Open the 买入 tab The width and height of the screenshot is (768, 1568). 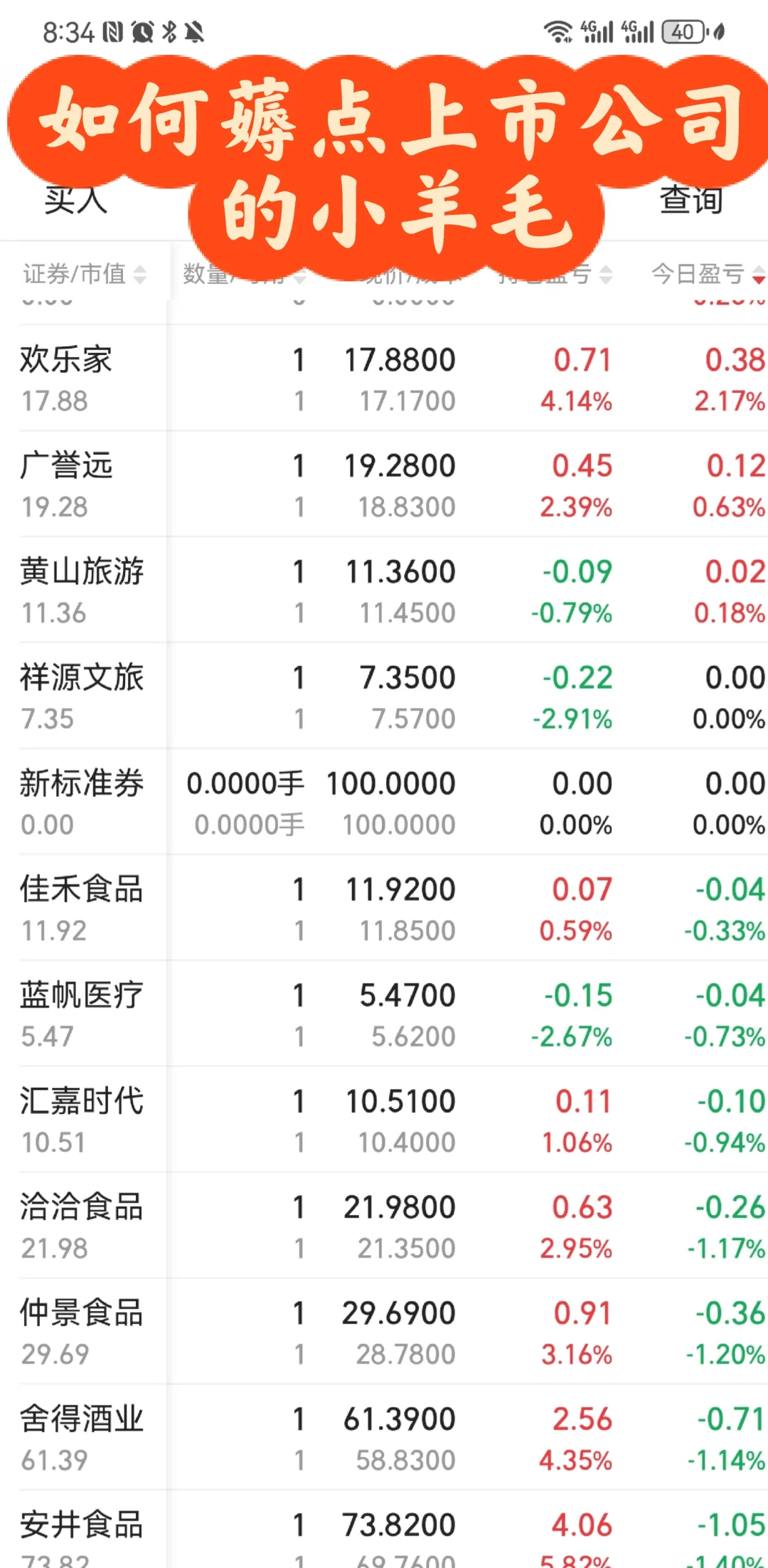pos(75,200)
